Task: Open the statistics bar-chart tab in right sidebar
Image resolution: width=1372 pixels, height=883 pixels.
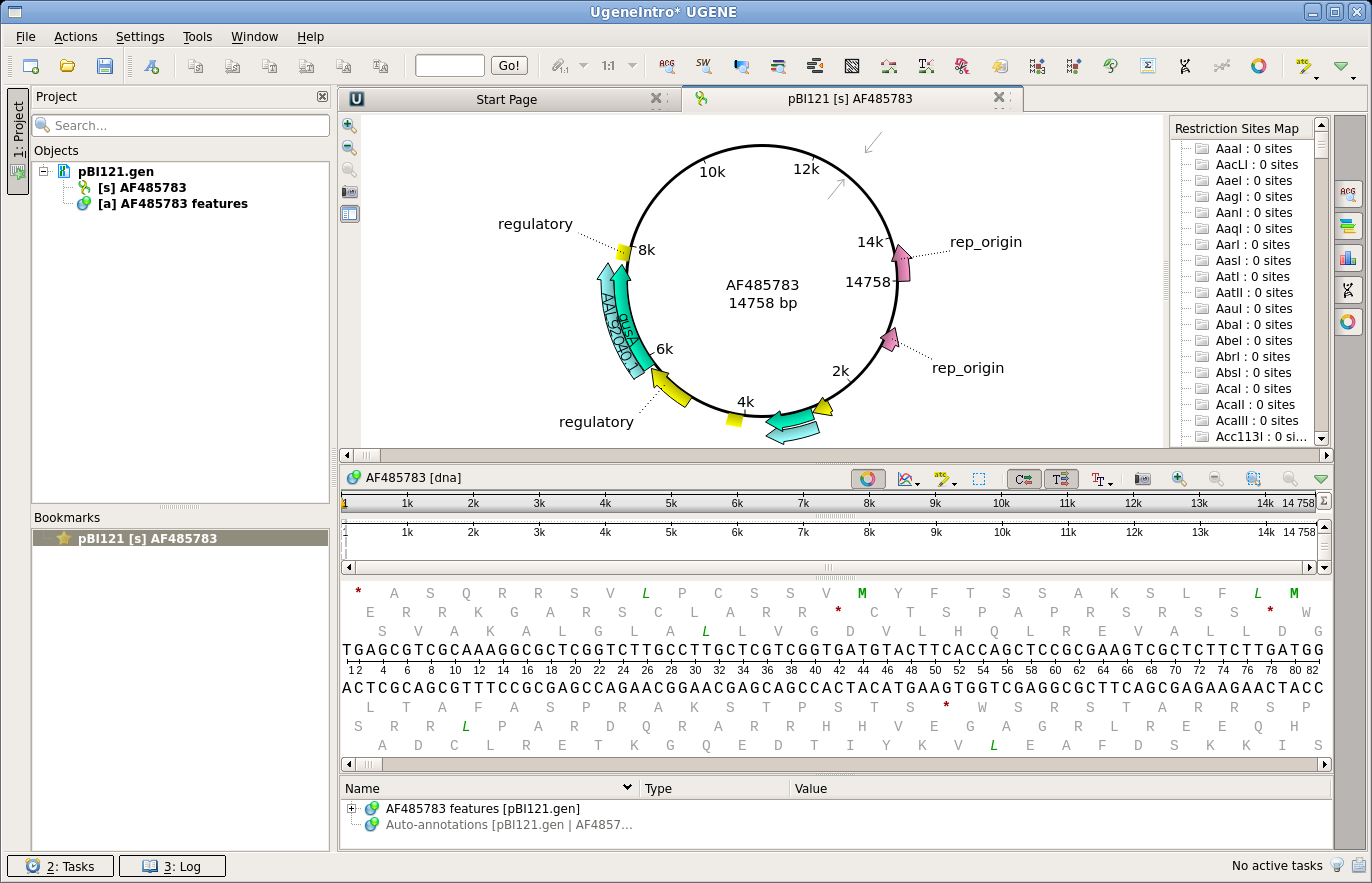Action: coord(1348,258)
